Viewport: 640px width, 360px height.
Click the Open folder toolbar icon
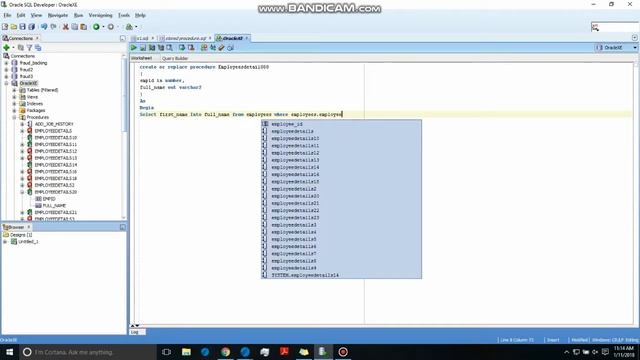coord(14,27)
